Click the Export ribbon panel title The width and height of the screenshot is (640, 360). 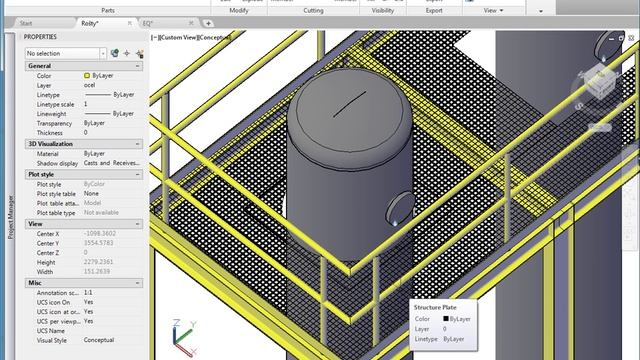click(x=434, y=11)
